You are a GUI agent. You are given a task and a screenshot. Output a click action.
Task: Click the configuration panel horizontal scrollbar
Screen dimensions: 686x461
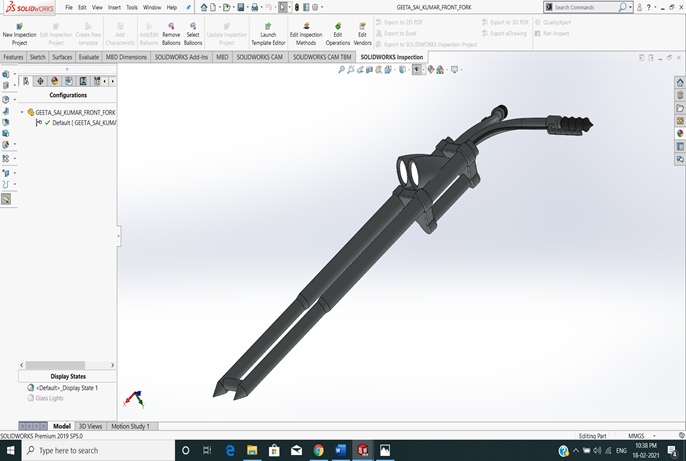pyautogui.click(x=55, y=365)
